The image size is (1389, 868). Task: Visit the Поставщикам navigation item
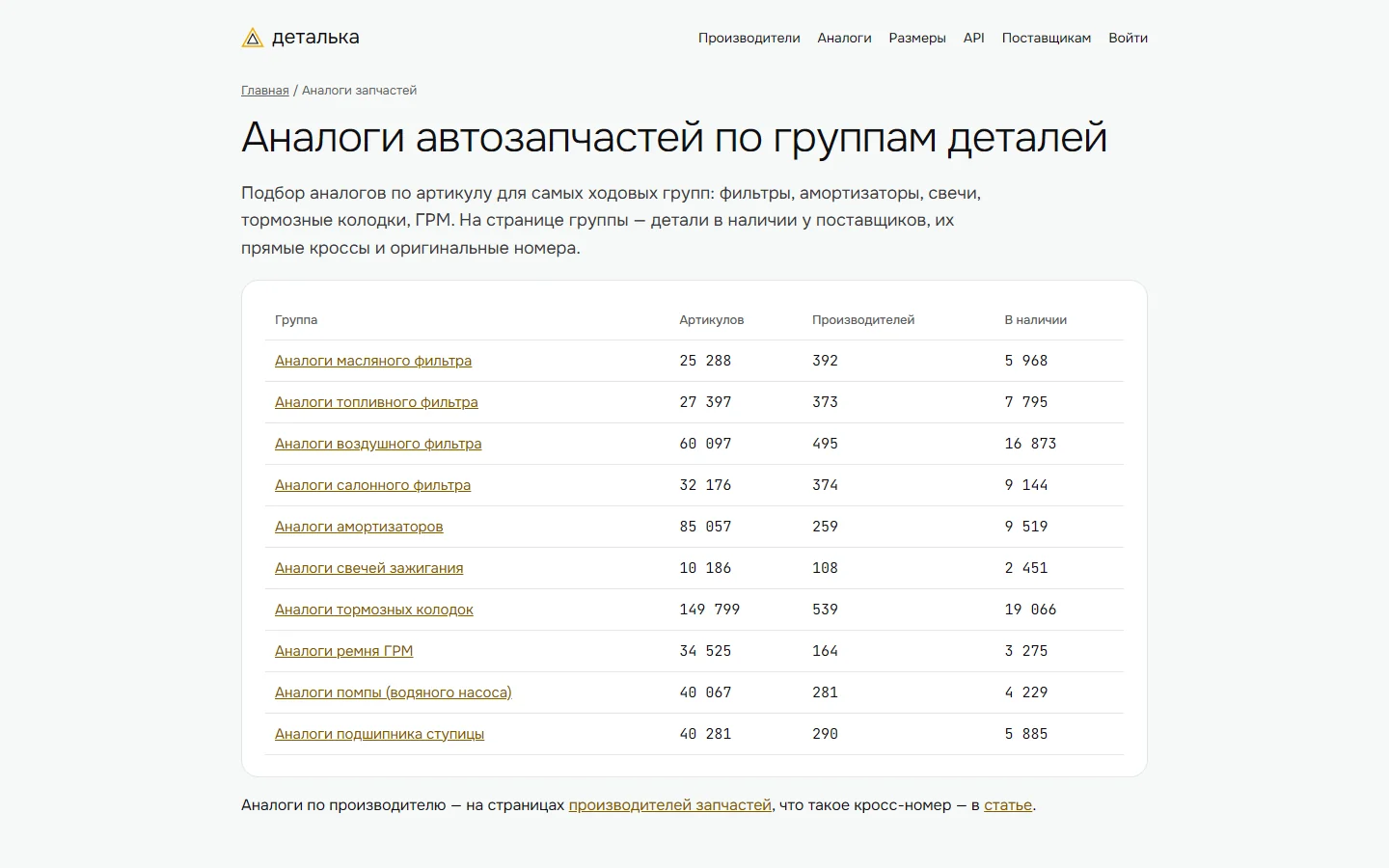(1047, 38)
